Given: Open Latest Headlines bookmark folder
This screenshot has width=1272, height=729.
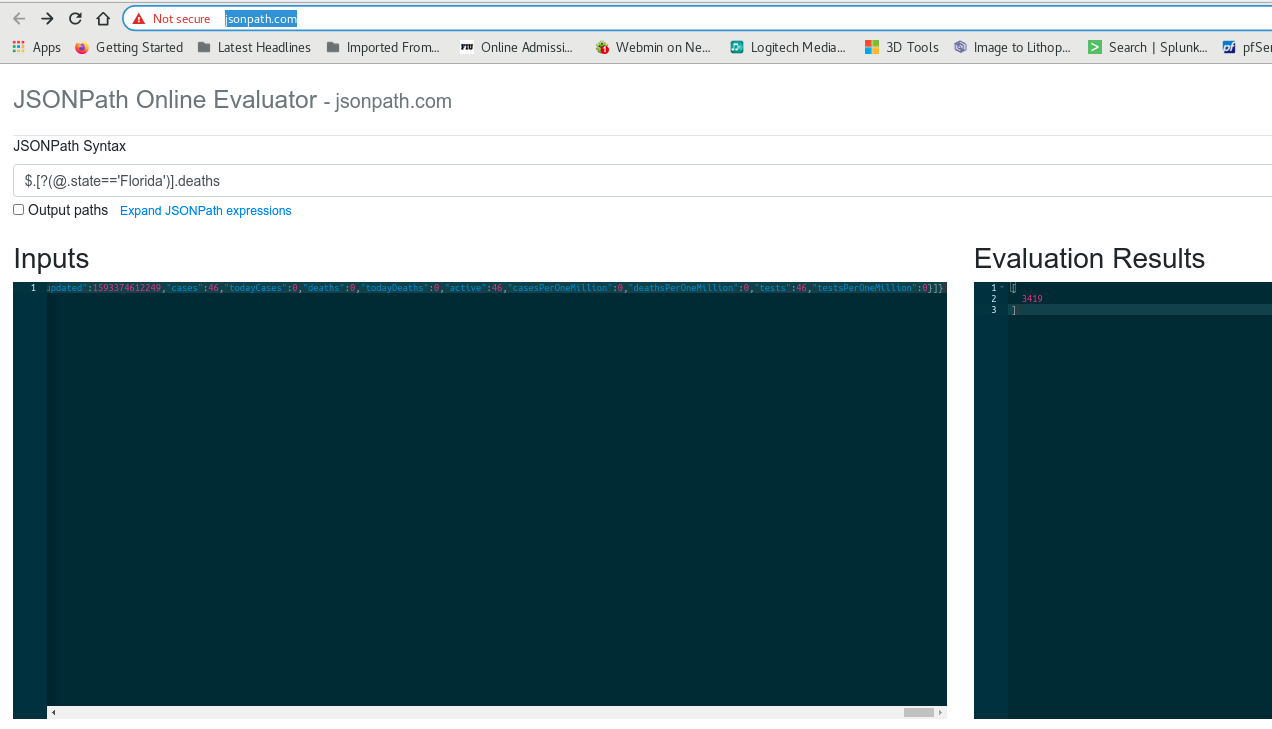Looking at the screenshot, I should (x=254, y=47).
